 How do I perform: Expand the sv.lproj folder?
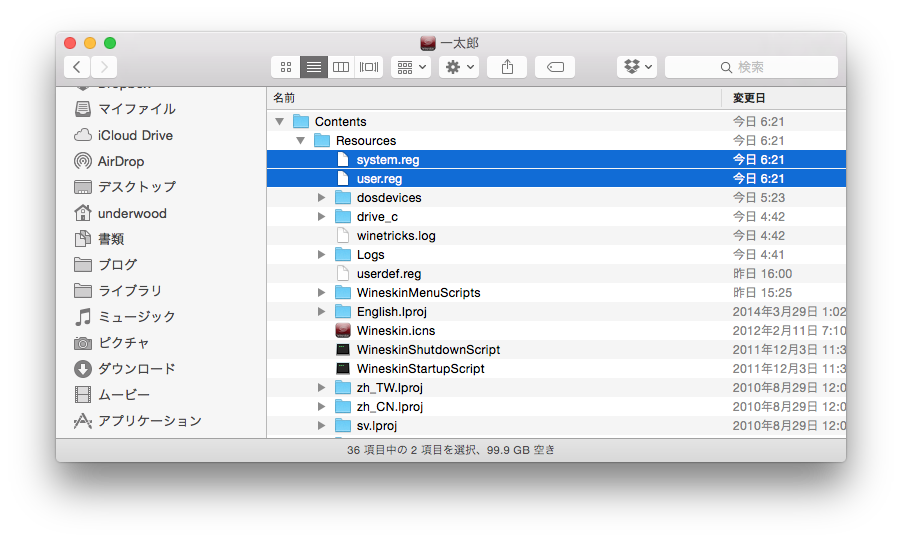321,425
